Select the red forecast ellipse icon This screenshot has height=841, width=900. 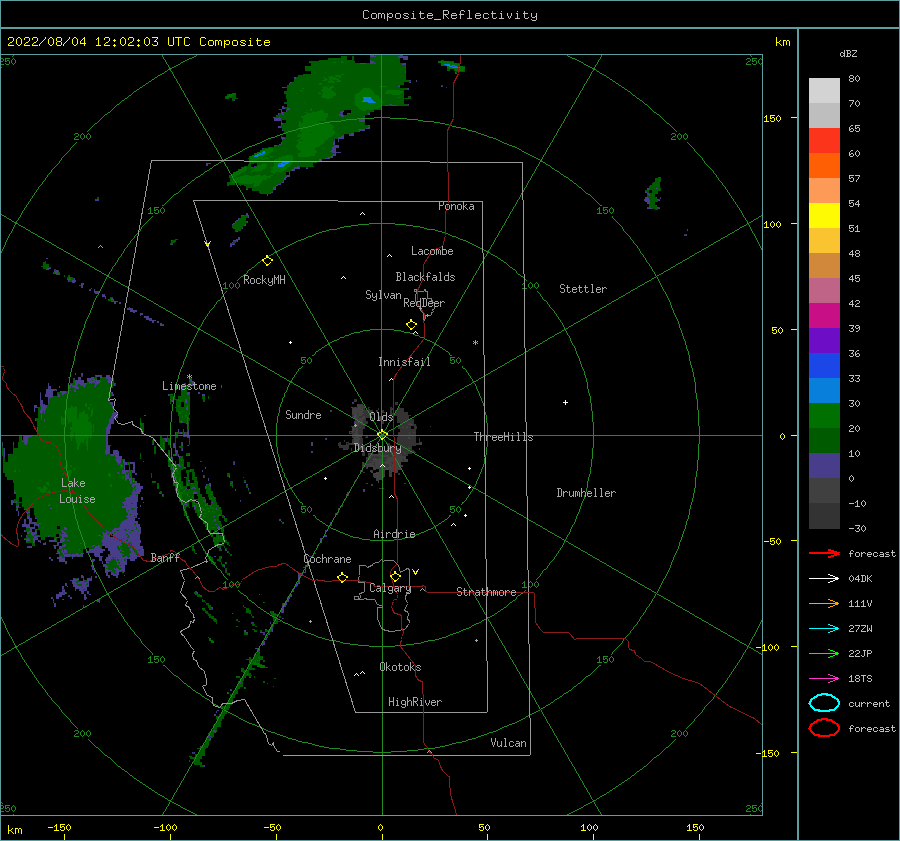click(x=824, y=728)
